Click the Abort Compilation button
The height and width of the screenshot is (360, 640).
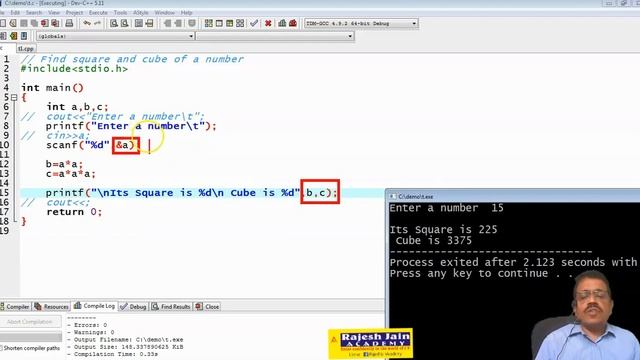(30, 322)
